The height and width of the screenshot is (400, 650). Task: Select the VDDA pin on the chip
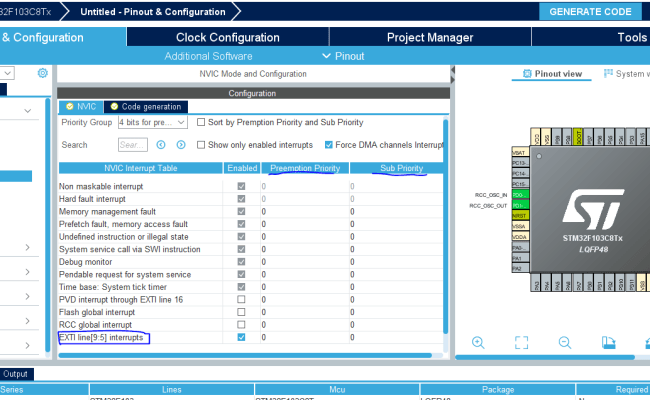[520, 237]
